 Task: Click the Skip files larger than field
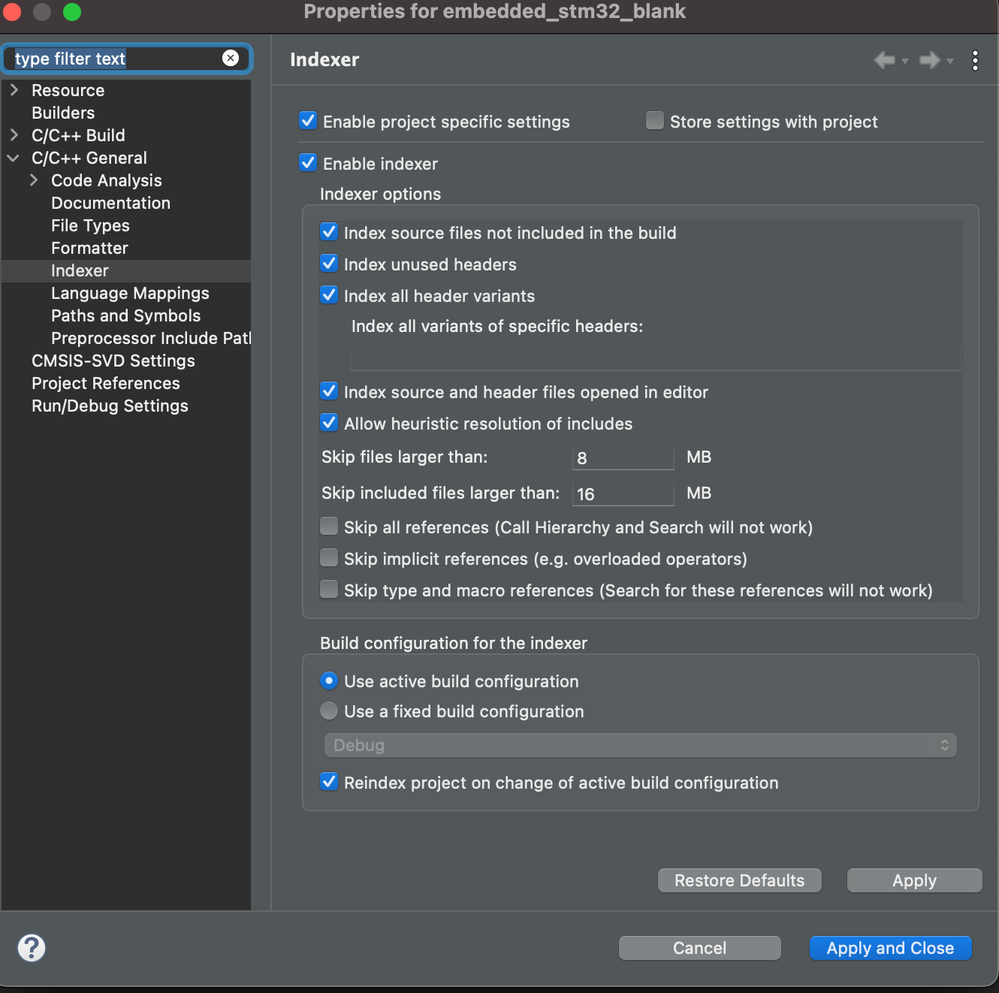coord(623,458)
